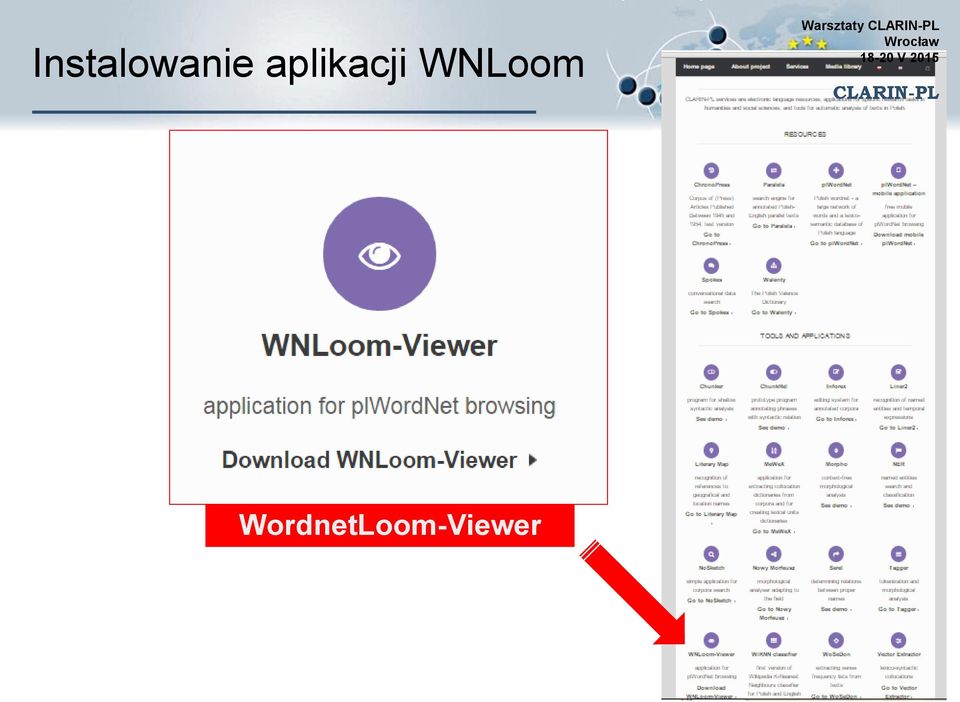Click the TOOLS AND APPLICATIONS heading
This screenshot has height=702, width=960.
point(805,336)
